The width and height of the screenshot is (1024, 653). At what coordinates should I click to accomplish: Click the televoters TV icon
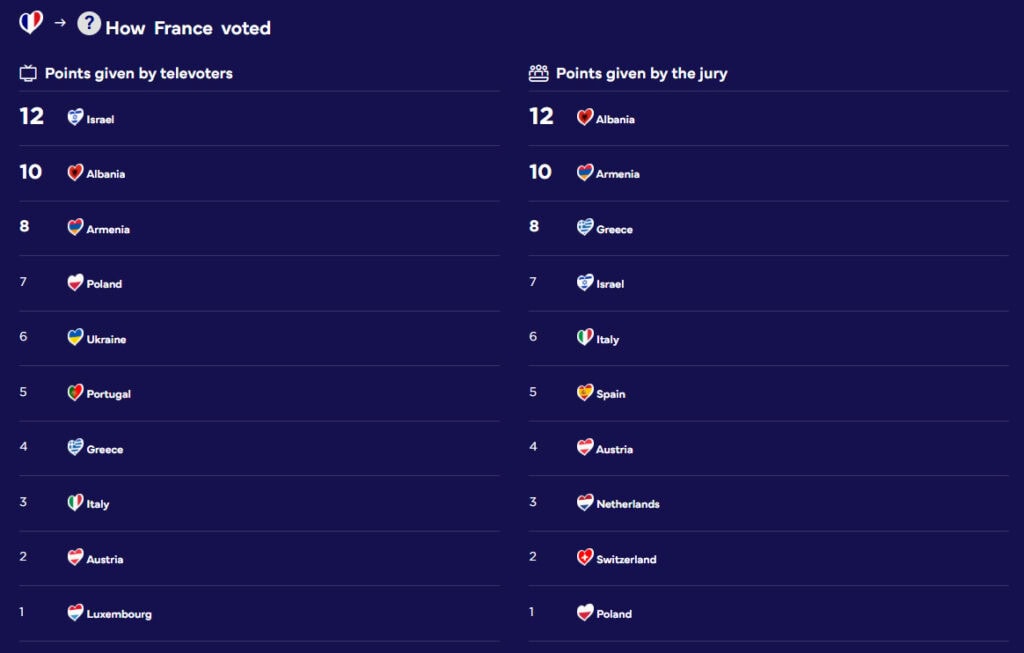click(28, 73)
